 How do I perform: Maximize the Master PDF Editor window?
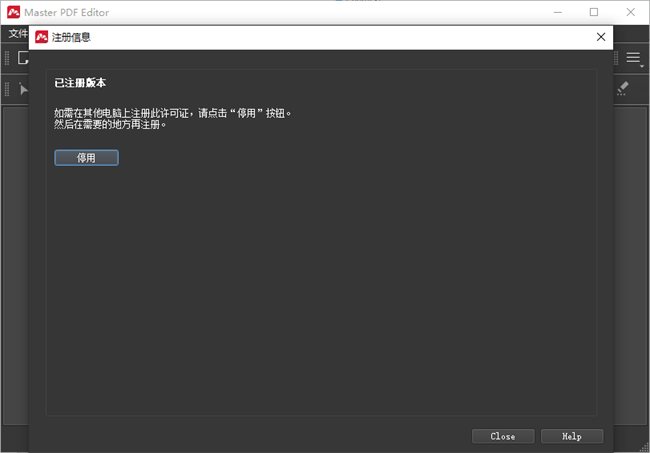tap(594, 12)
